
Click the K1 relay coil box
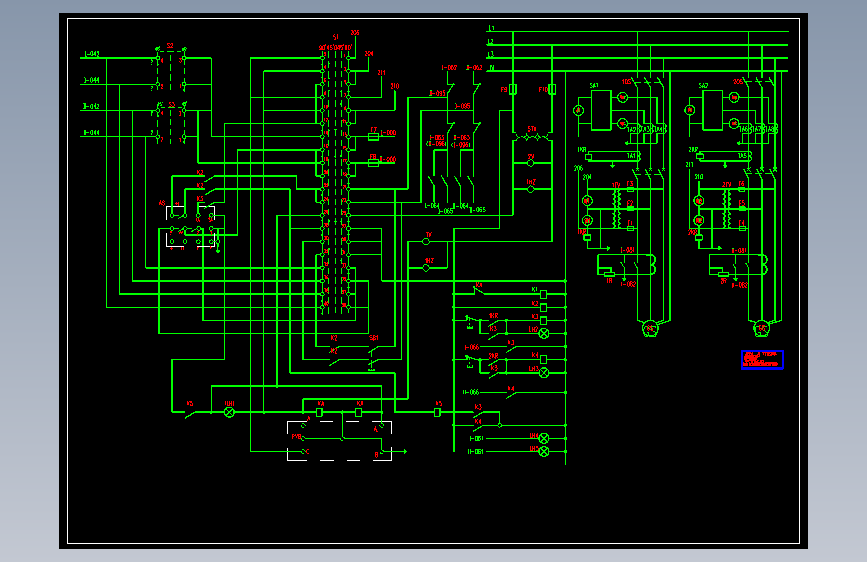click(544, 294)
